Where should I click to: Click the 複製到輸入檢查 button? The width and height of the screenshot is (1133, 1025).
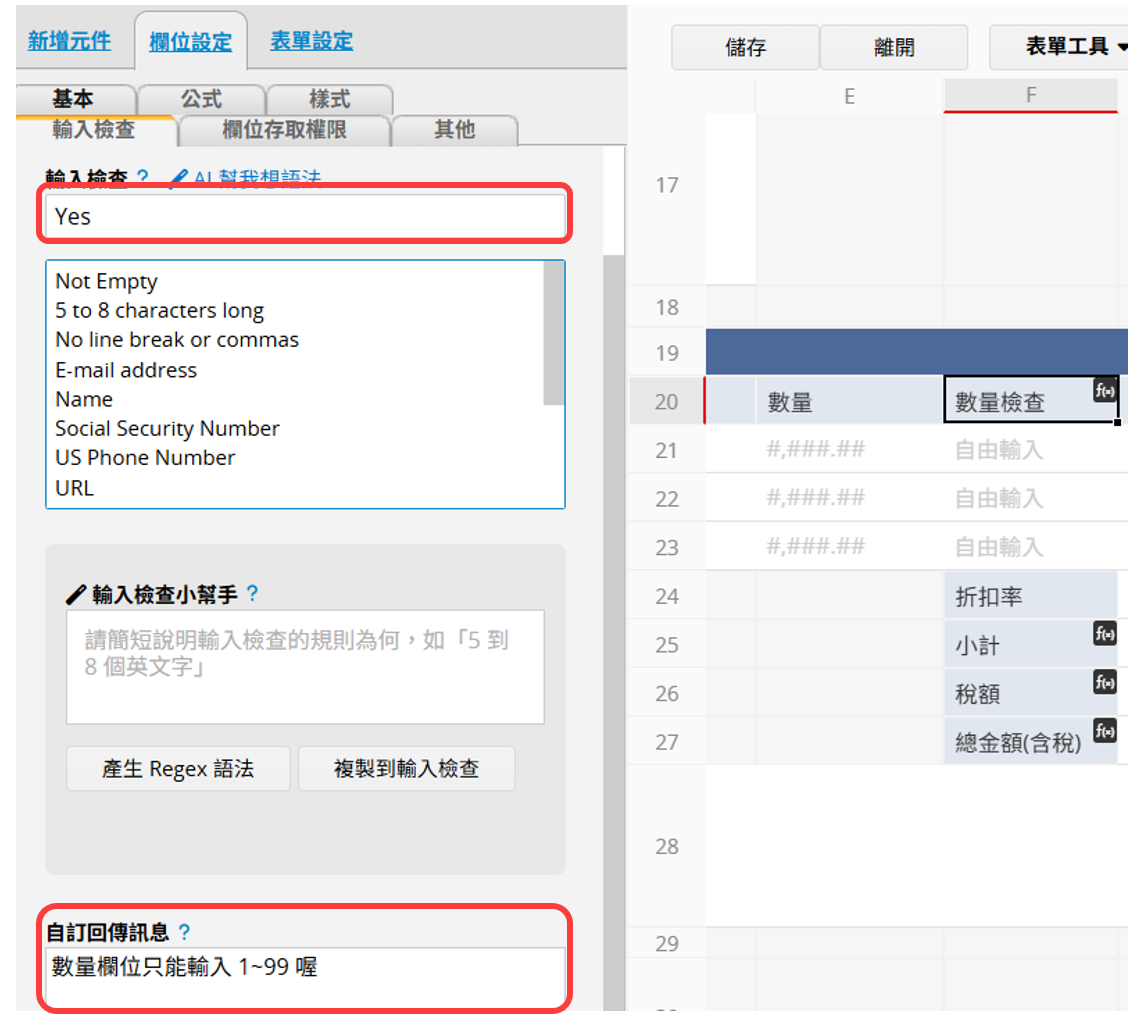pos(406,769)
